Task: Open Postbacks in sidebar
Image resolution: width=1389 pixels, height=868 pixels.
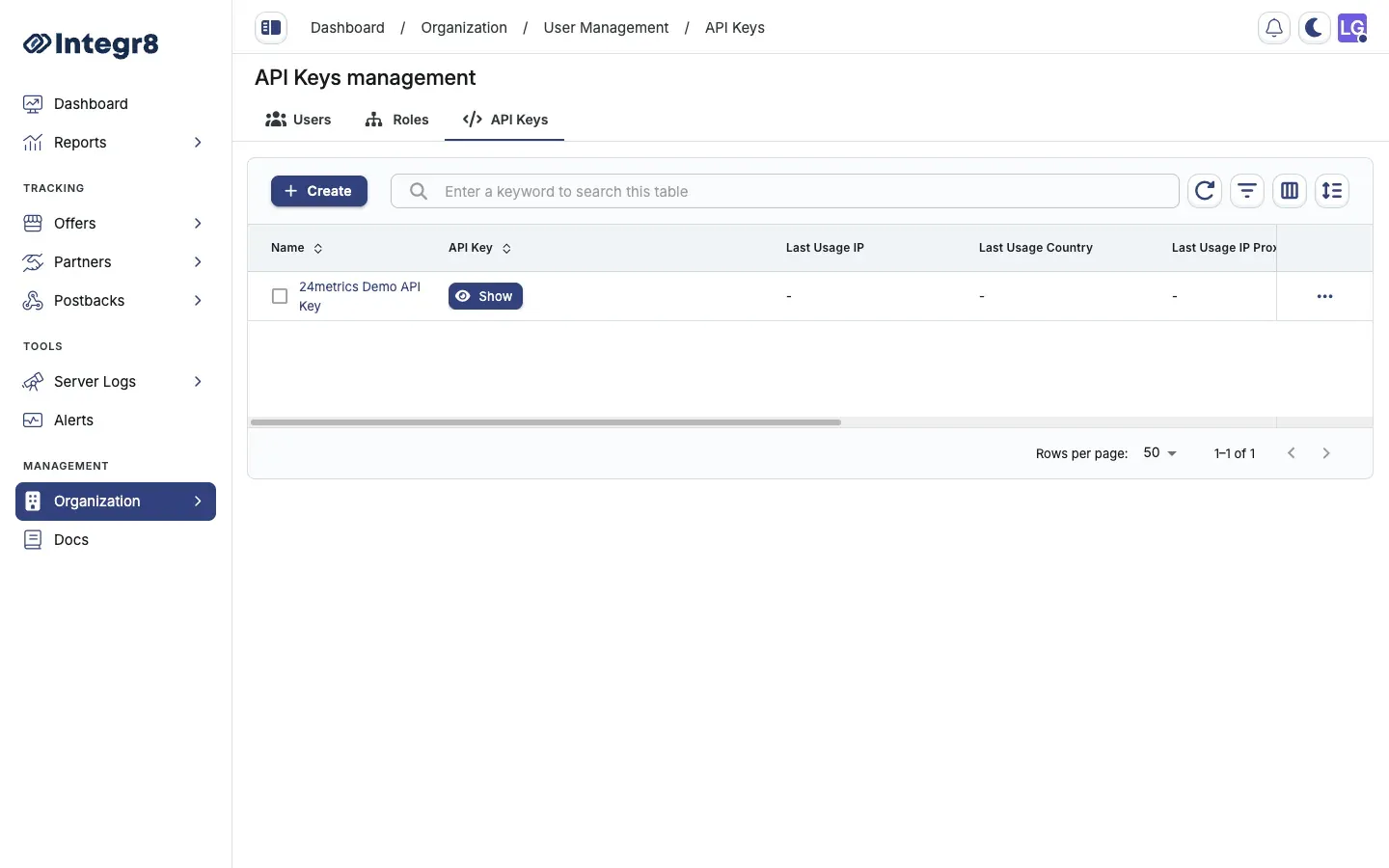Action: [x=116, y=301]
